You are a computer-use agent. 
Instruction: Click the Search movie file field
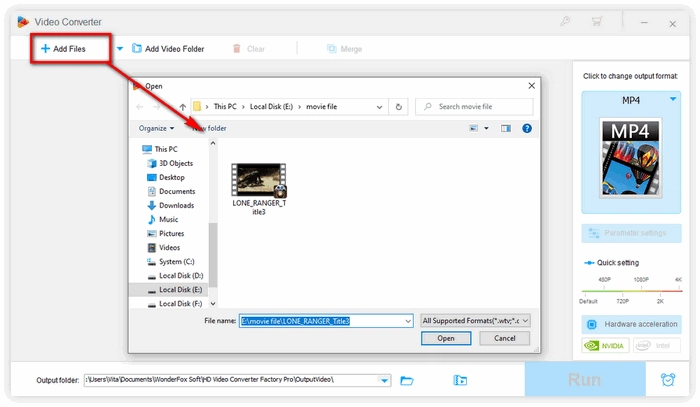pyautogui.click(x=474, y=107)
